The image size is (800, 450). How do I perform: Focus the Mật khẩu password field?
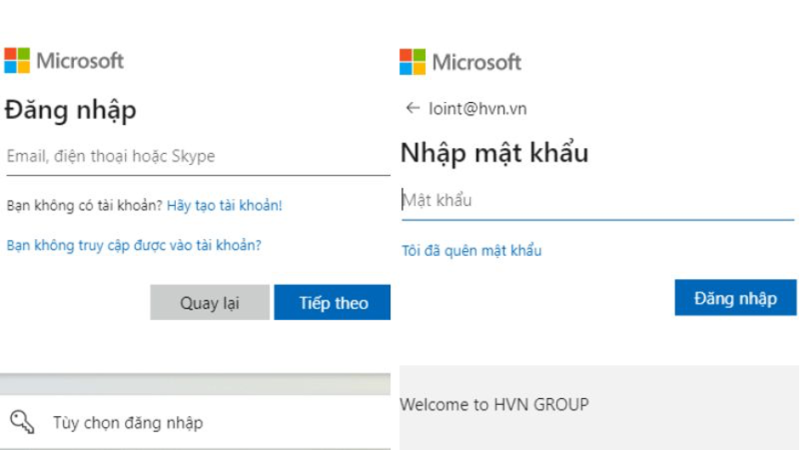click(x=598, y=201)
